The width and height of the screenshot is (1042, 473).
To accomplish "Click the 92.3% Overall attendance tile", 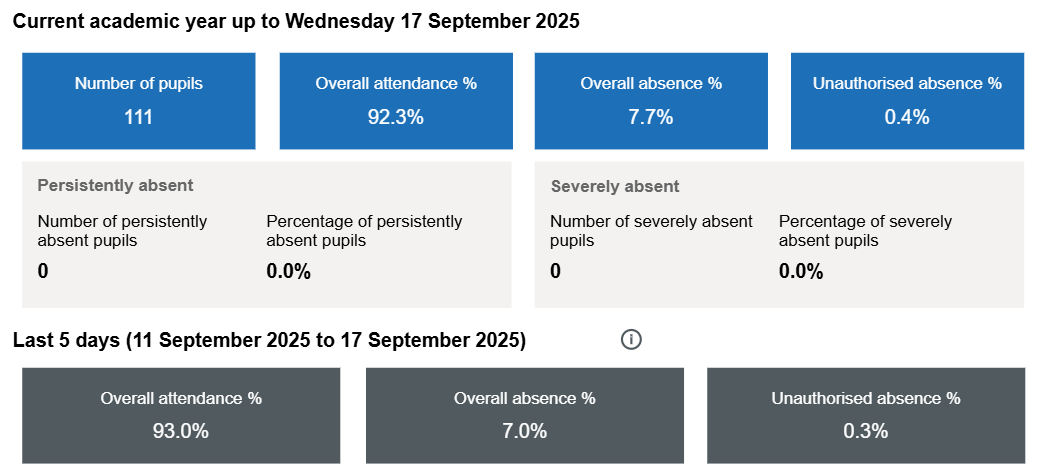I will pos(396,100).
